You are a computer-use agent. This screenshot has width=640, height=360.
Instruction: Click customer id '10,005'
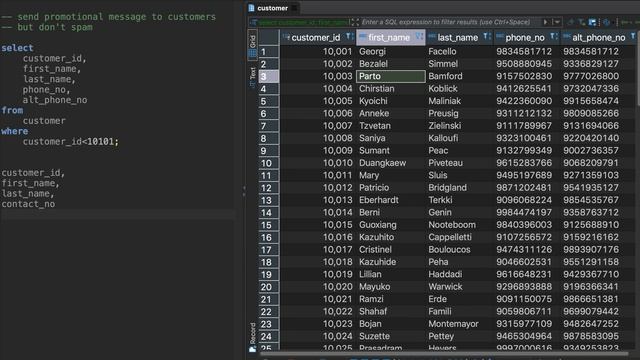(337, 101)
